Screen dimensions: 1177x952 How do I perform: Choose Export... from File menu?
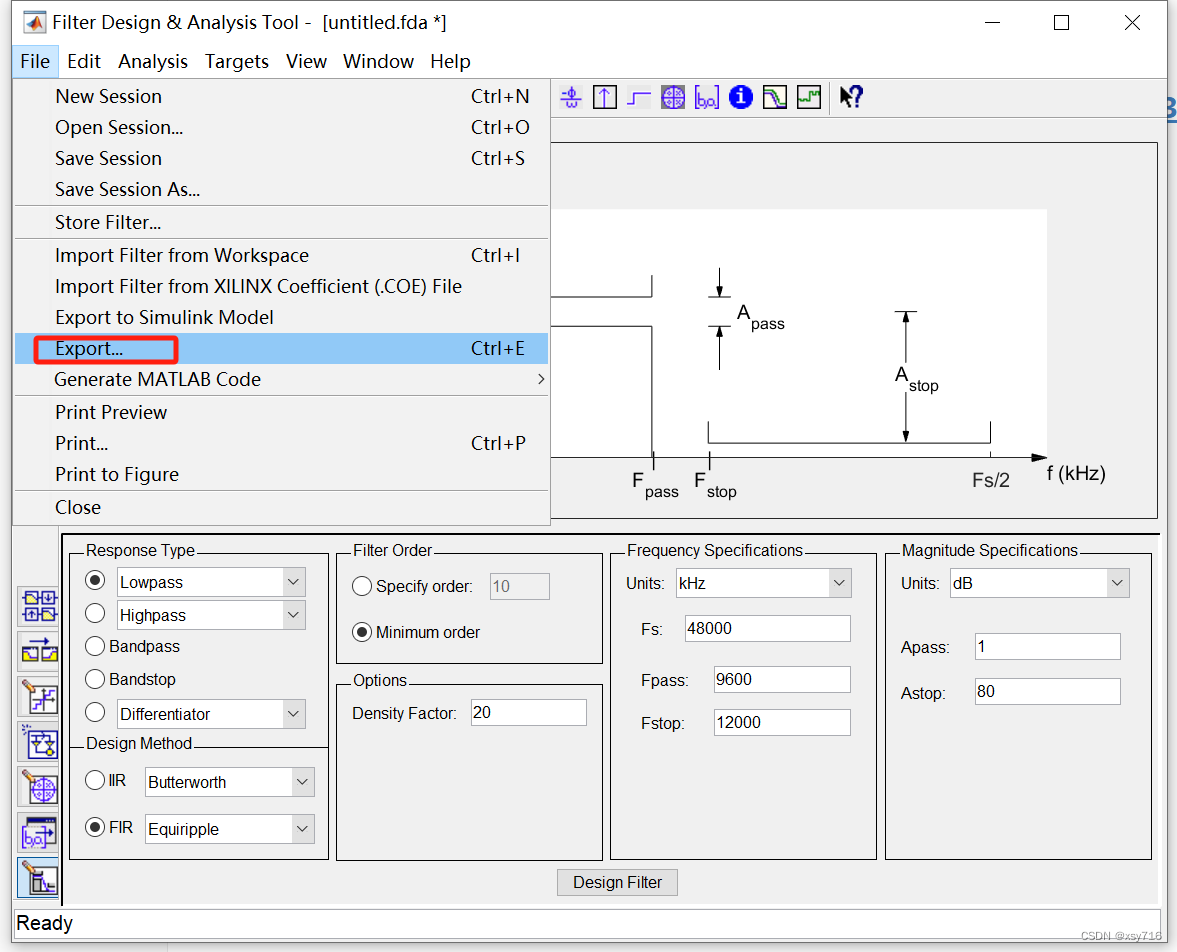click(x=281, y=348)
